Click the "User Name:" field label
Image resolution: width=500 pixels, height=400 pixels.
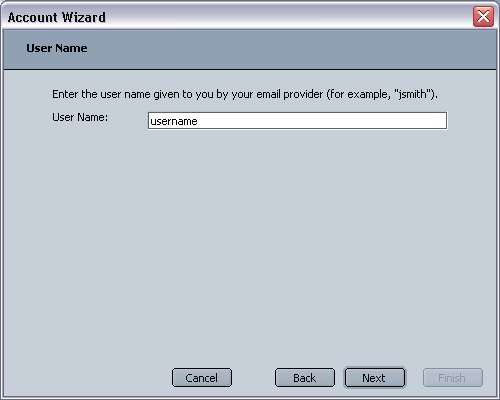click(x=80, y=117)
